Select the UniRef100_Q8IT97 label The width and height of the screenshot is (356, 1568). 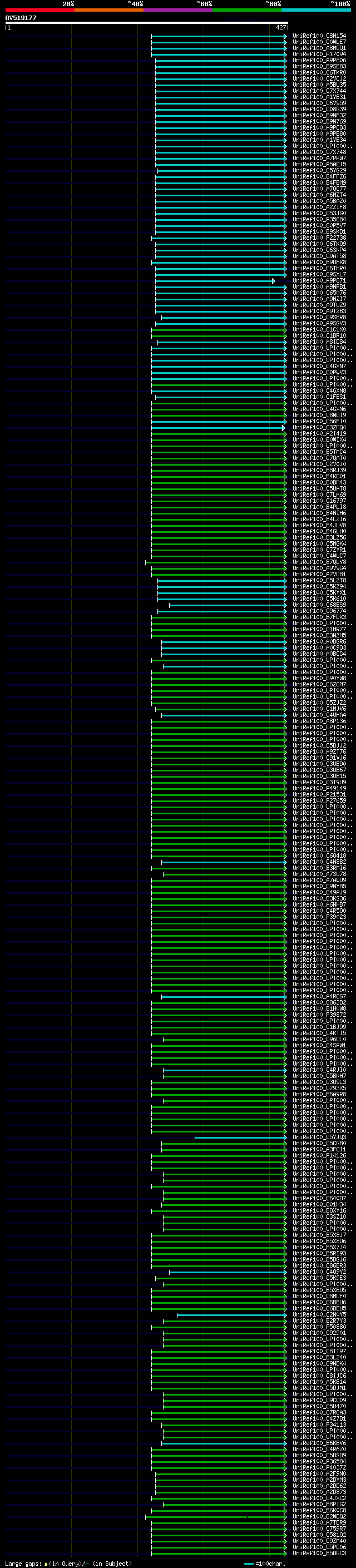pos(319,1351)
